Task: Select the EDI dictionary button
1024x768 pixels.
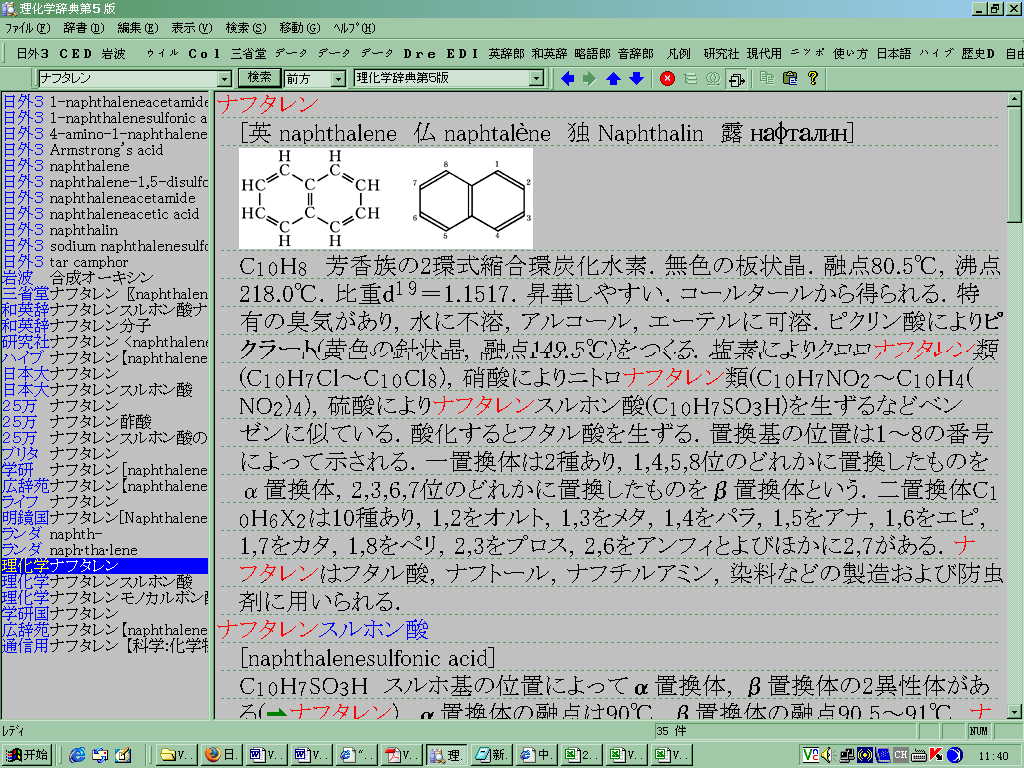Action: (x=462, y=54)
